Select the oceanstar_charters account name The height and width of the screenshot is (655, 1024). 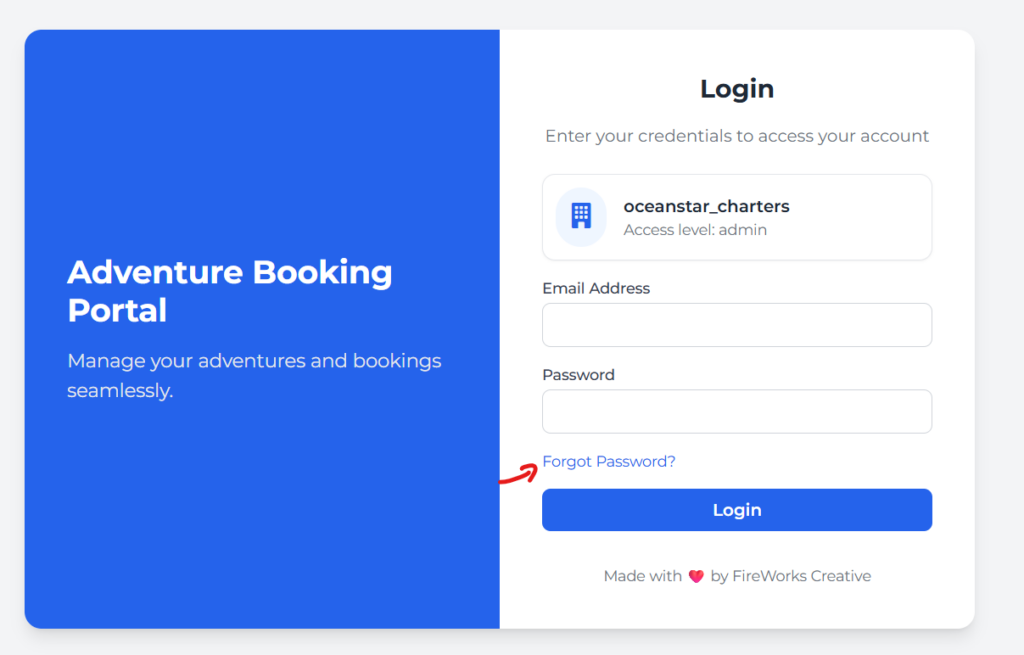click(706, 206)
